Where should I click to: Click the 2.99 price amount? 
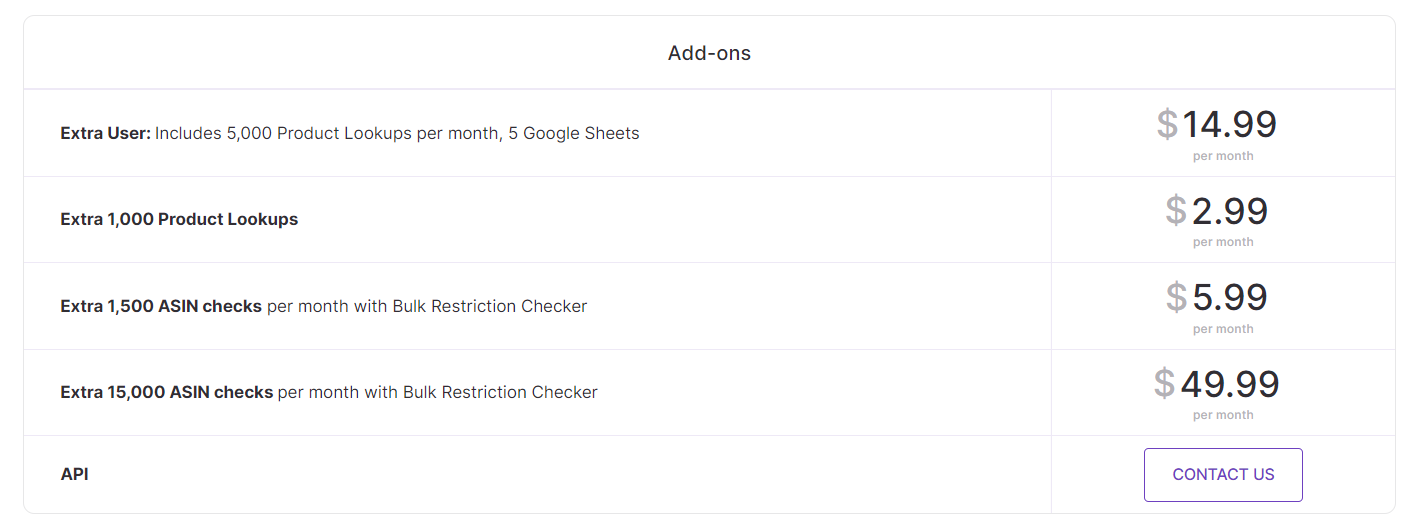(1229, 211)
